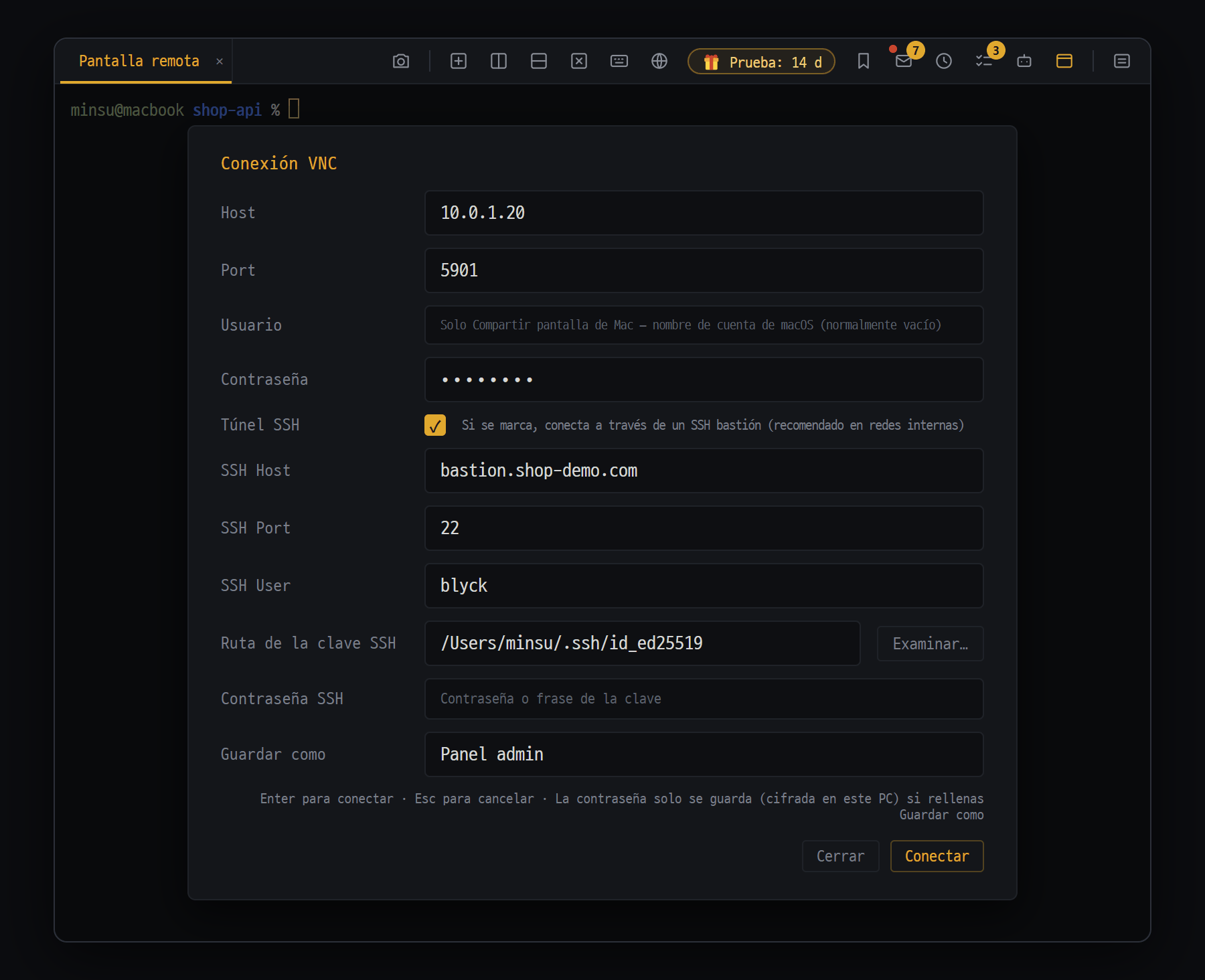This screenshot has width=1205, height=980.
Task: Click the close pane X-box icon
Action: click(579, 62)
